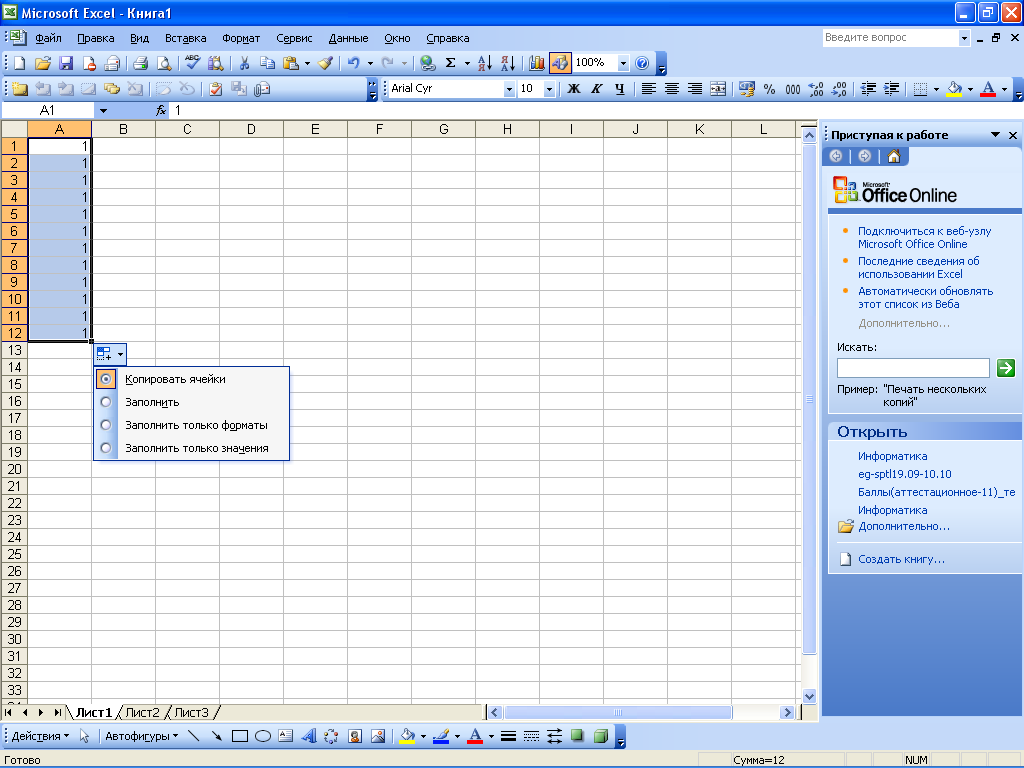The height and width of the screenshot is (768, 1024).
Task: Click the Искать search input field
Action: [x=913, y=368]
